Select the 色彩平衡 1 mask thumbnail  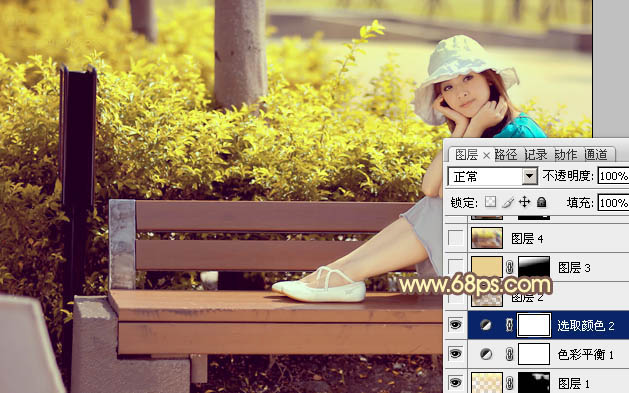534,354
